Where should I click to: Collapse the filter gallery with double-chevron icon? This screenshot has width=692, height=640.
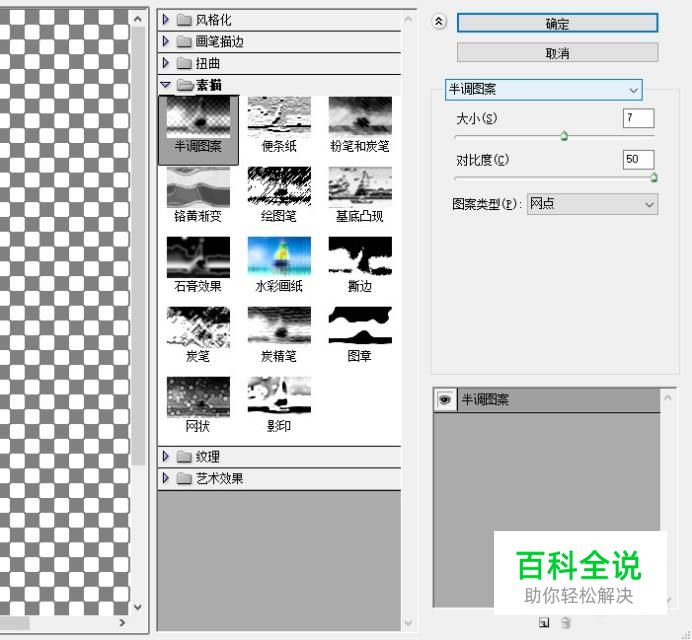[439, 22]
